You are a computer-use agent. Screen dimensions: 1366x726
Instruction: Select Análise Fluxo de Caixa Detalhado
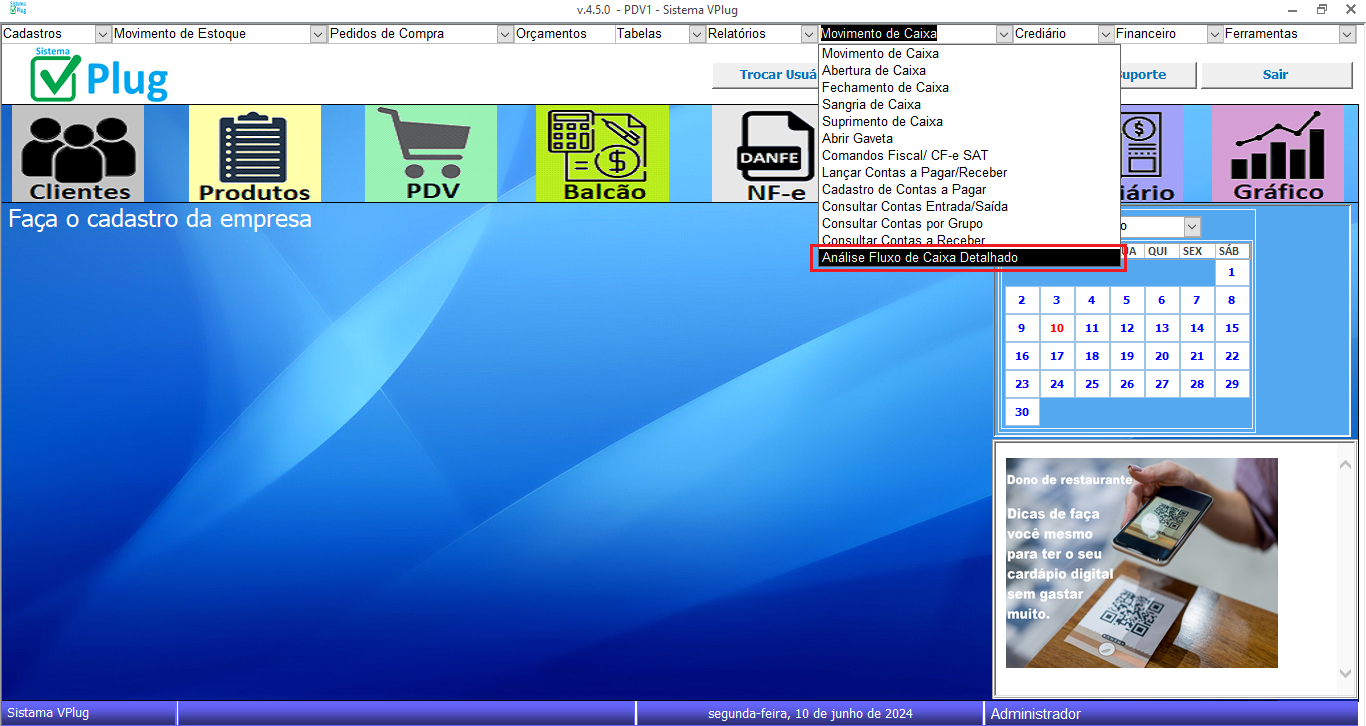[966, 258]
